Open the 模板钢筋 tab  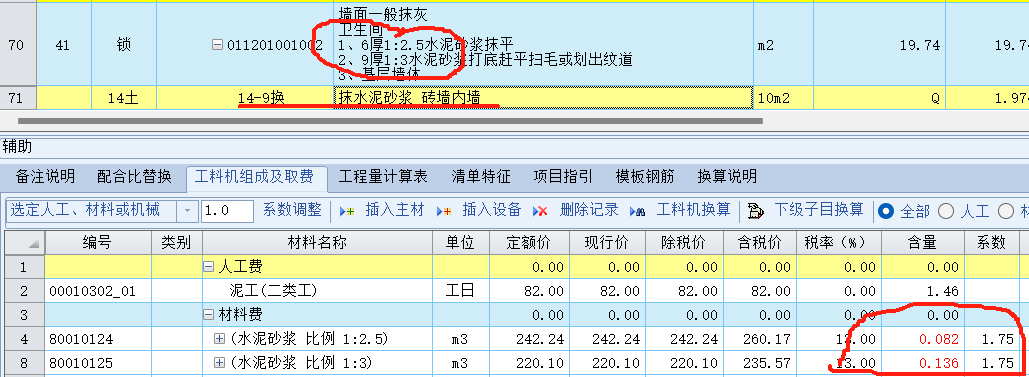coord(645,177)
